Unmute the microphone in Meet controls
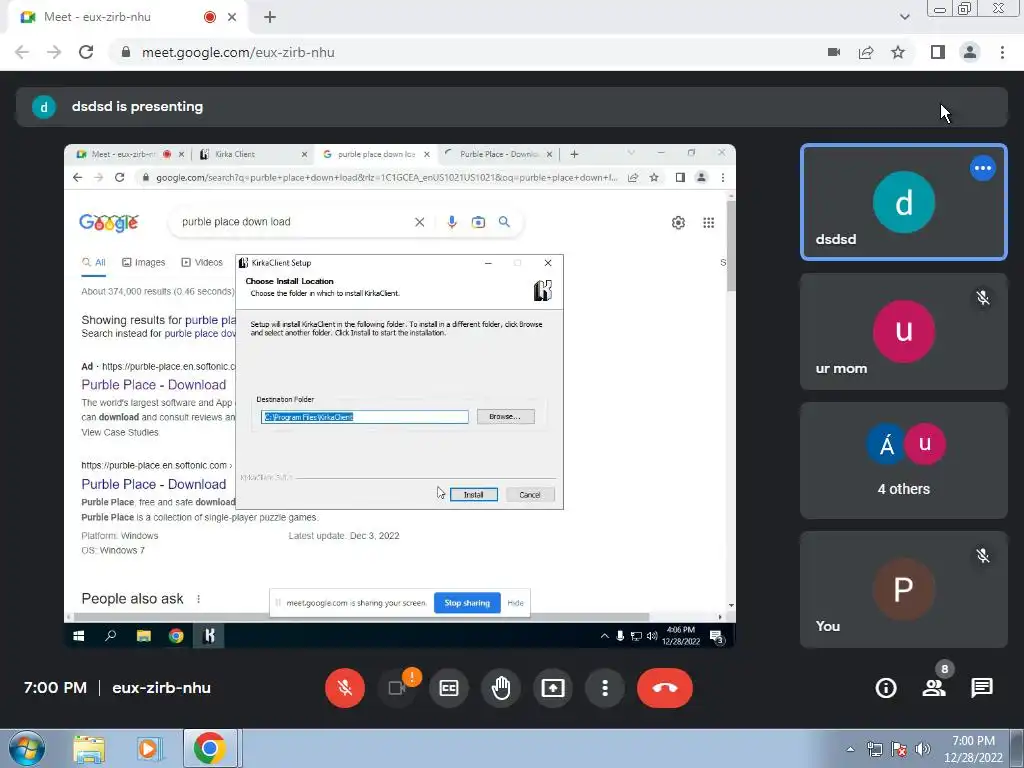The width and height of the screenshot is (1024, 768). [345, 688]
